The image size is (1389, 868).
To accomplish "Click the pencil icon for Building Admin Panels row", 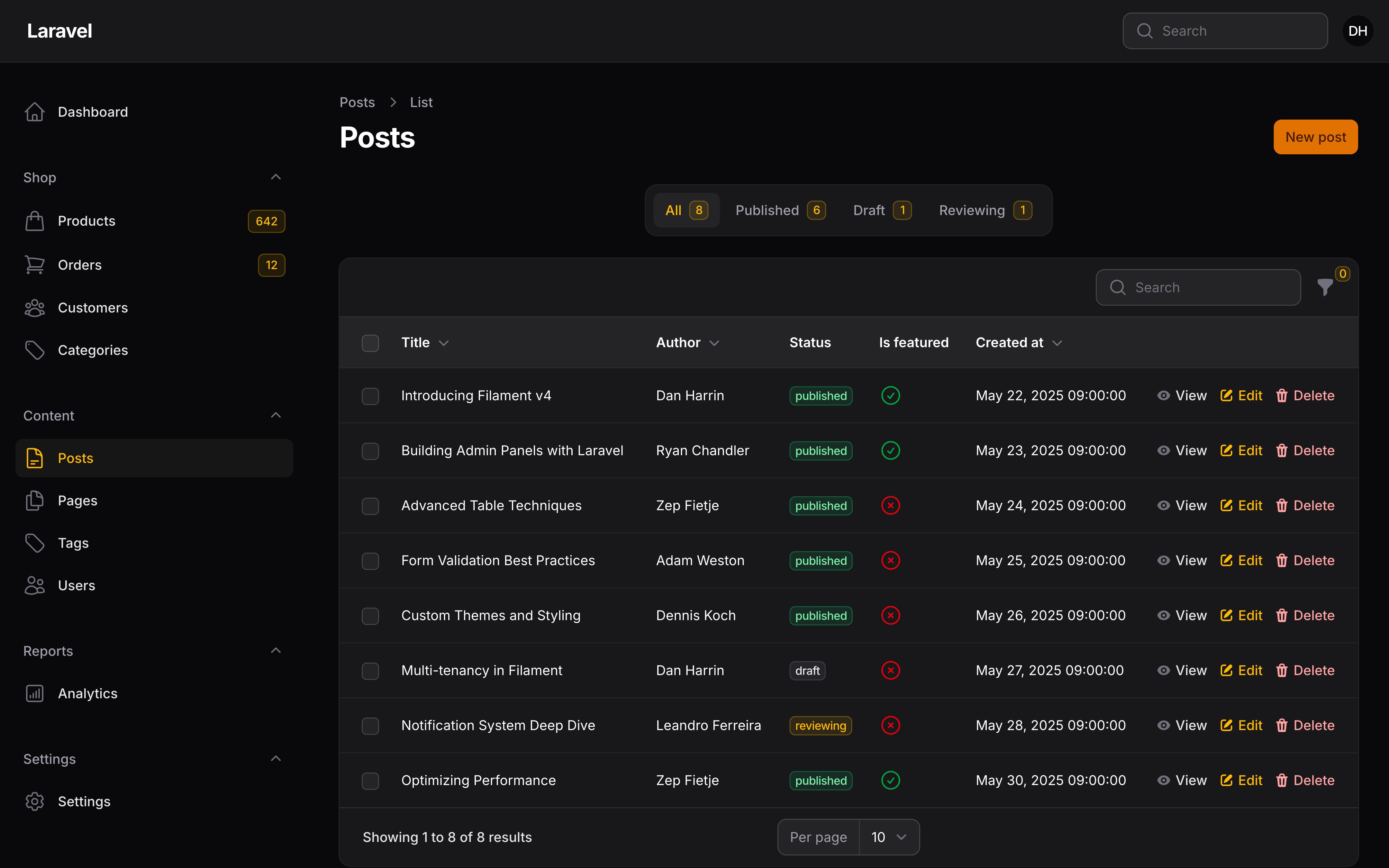I will [x=1226, y=451].
